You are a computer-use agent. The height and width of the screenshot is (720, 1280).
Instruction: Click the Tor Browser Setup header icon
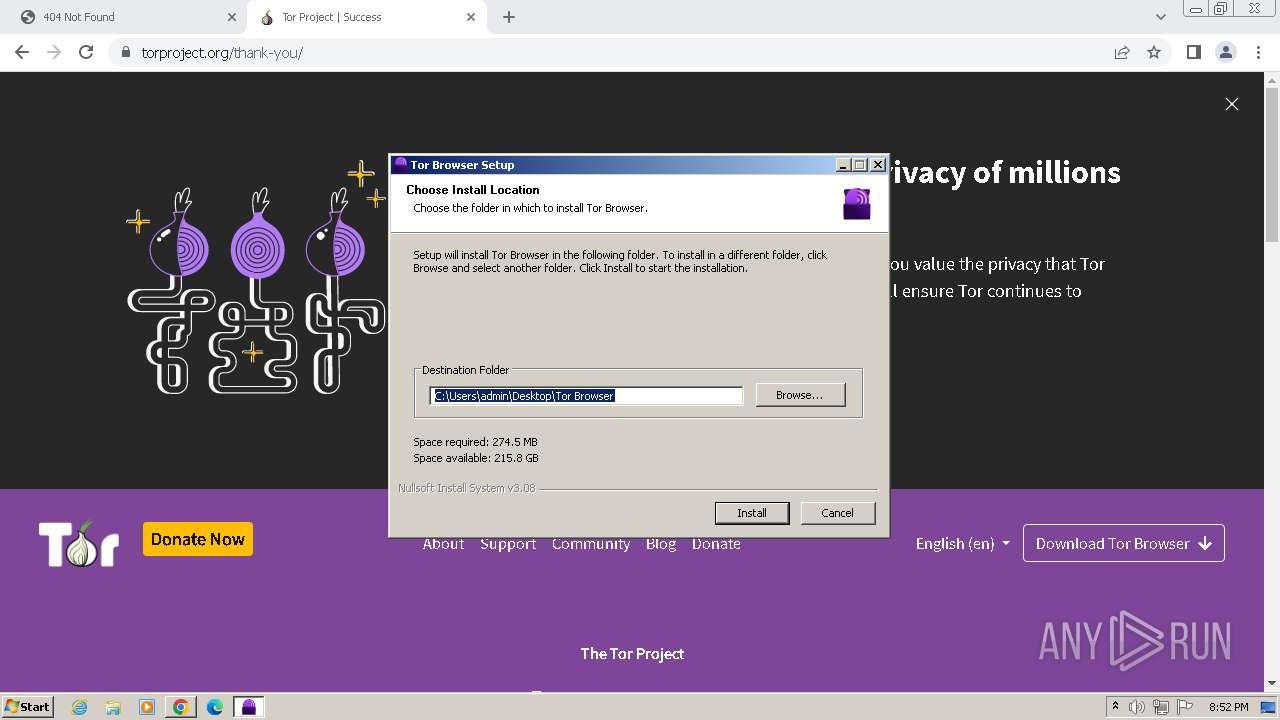[857, 203]
